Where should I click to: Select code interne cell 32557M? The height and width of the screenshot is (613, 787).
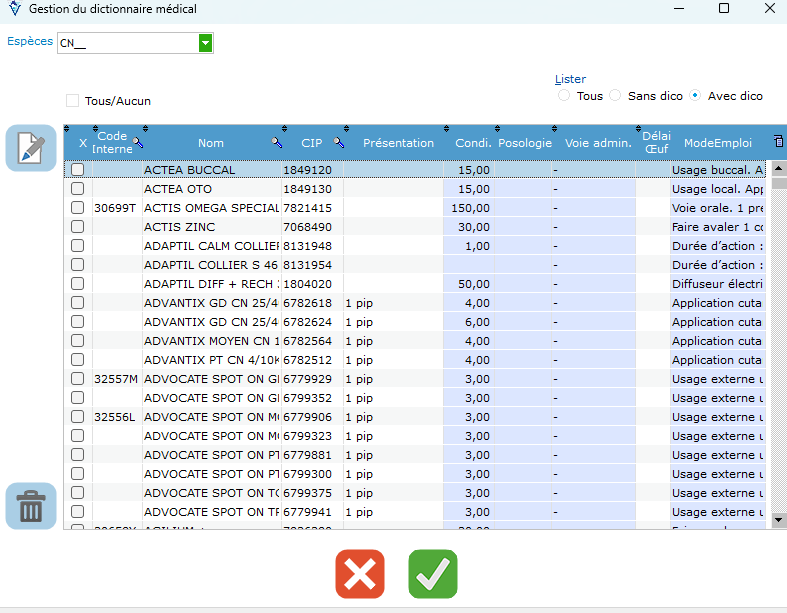[117, 379]
